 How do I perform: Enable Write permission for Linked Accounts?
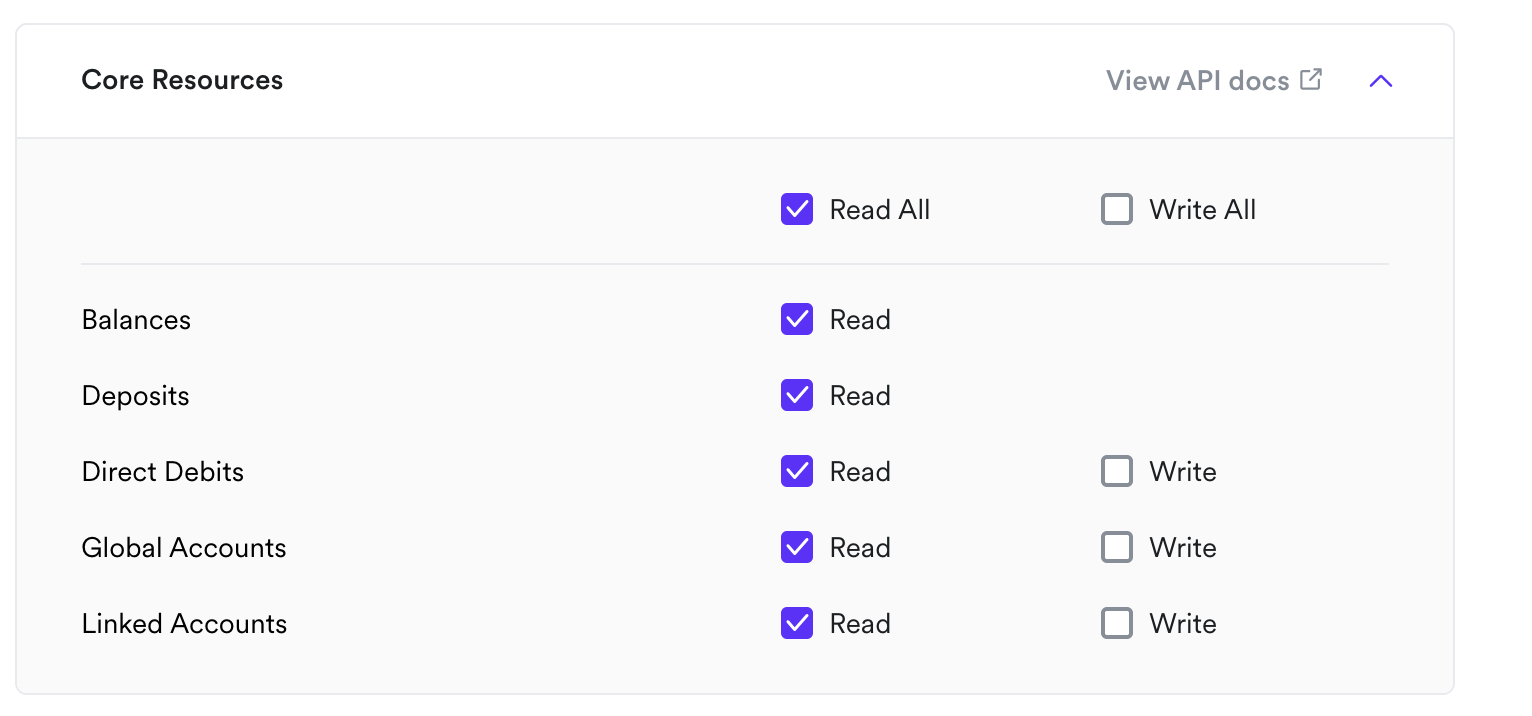pyautogui.click(x=1117, y=624)
